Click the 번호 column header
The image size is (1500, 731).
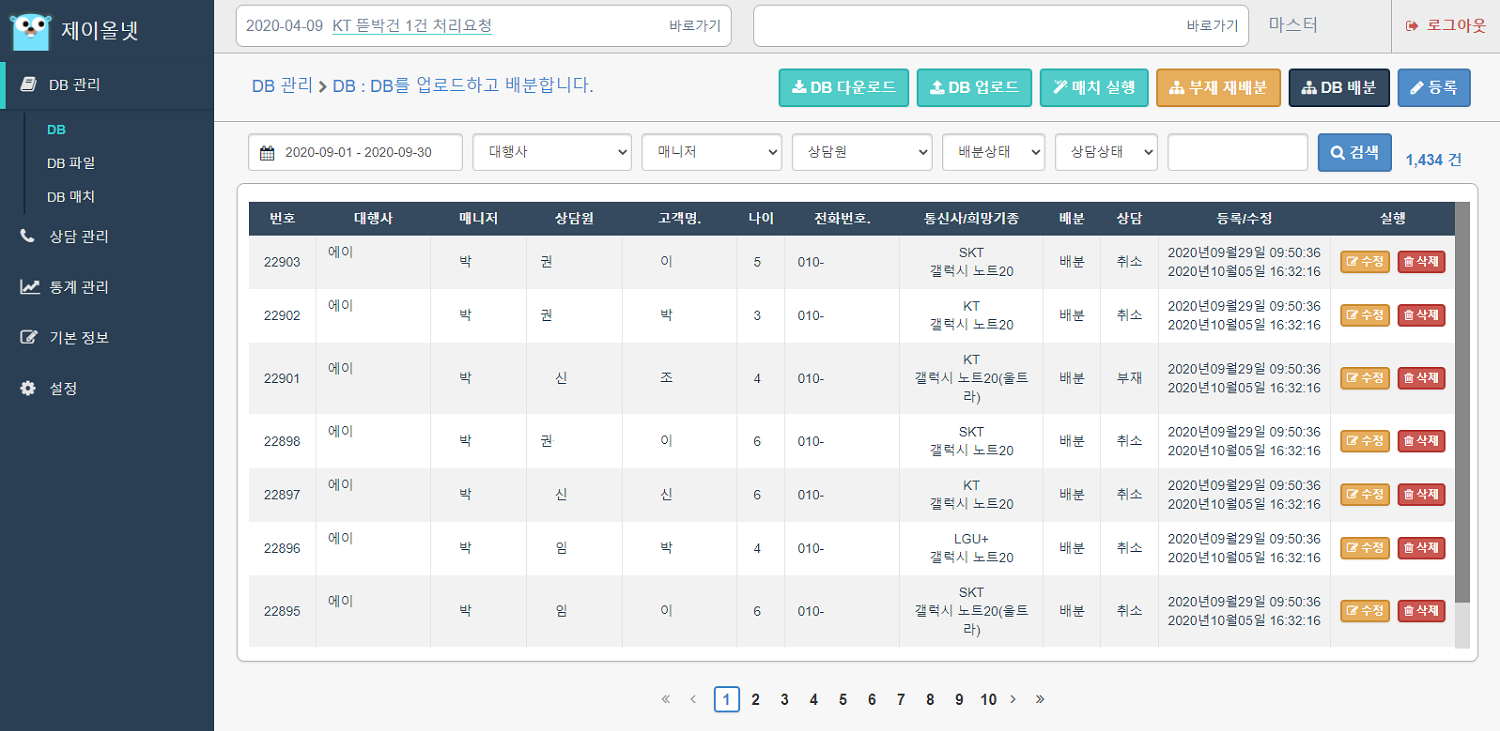pos(282,219)
